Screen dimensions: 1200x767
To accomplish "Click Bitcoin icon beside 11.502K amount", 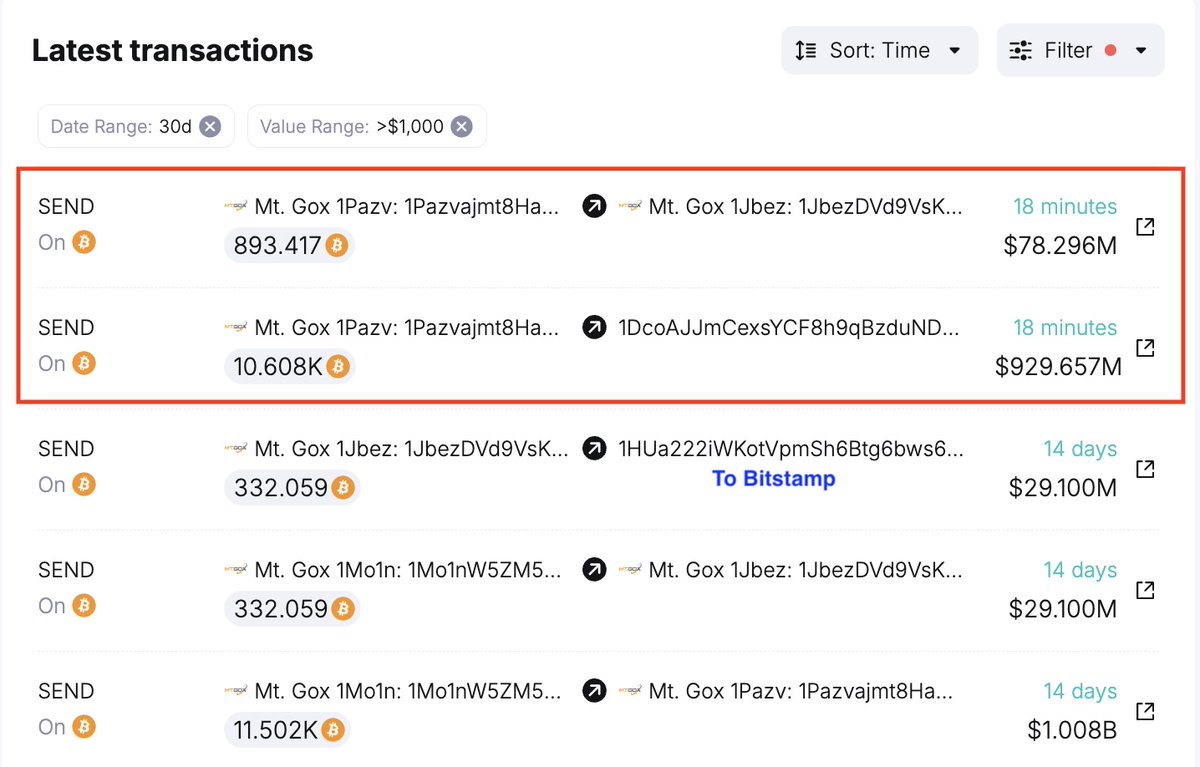I will (x=333, y=729).
